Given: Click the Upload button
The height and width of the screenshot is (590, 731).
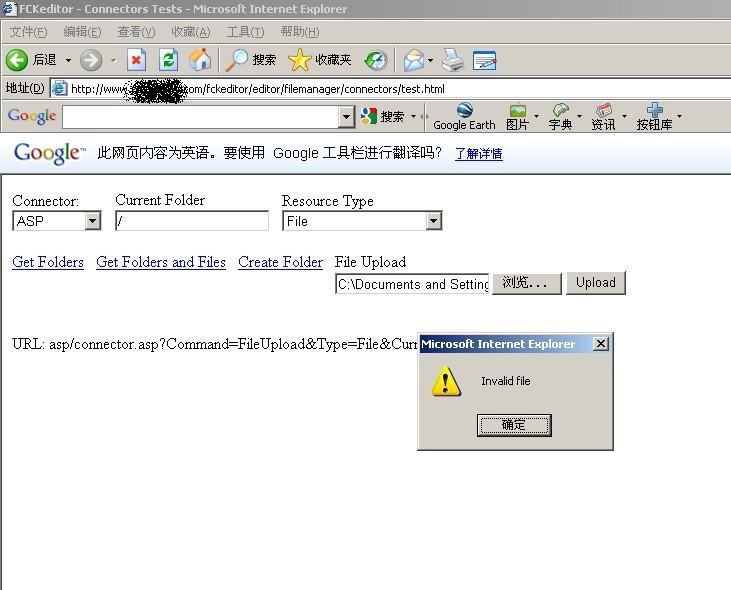Looking at the screenshot, I should [596, 283].
